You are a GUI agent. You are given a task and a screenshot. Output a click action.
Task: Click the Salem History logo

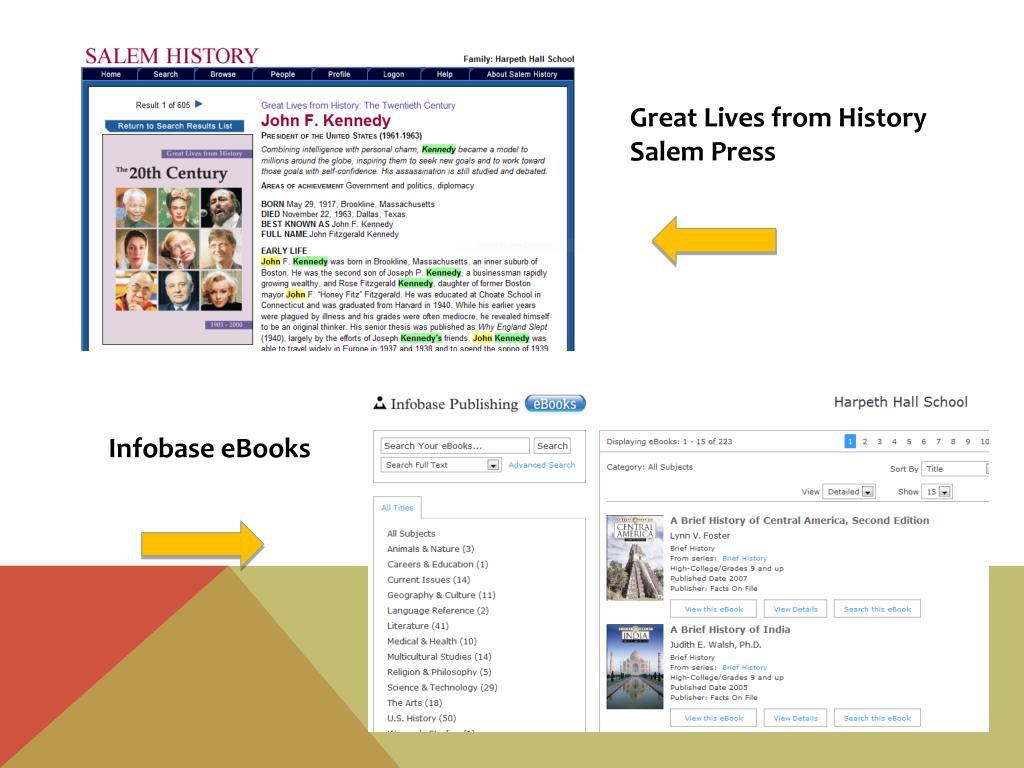172,56
